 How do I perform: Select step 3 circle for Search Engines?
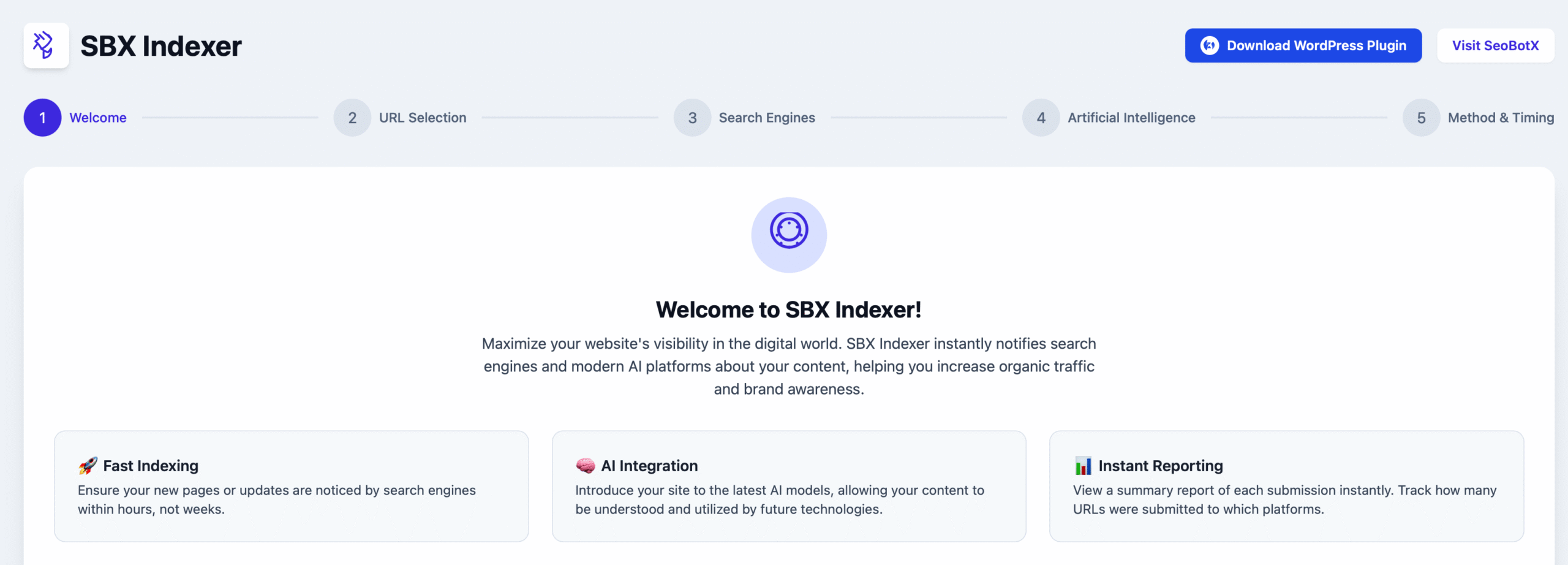pos(692,118)
